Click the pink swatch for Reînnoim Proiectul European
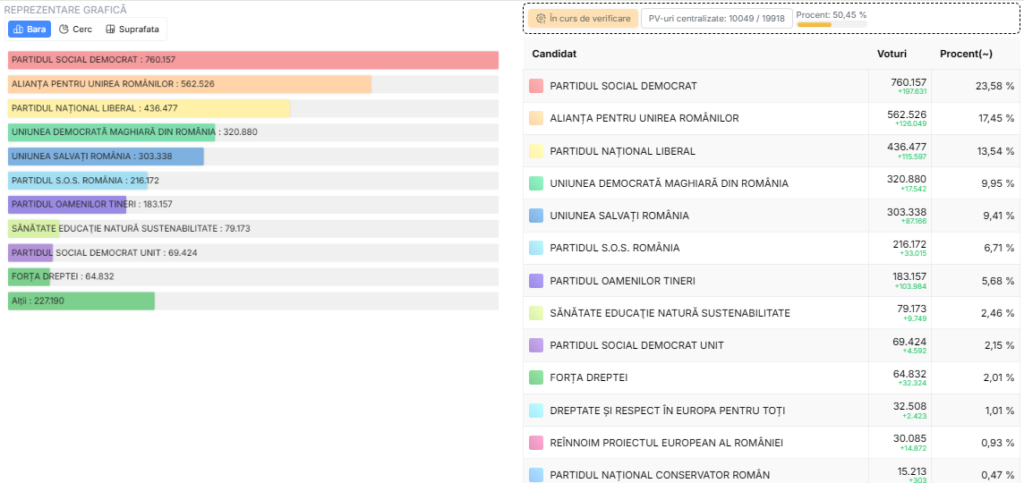Viewport: 1024px width, 483px height. coord(536,443)
